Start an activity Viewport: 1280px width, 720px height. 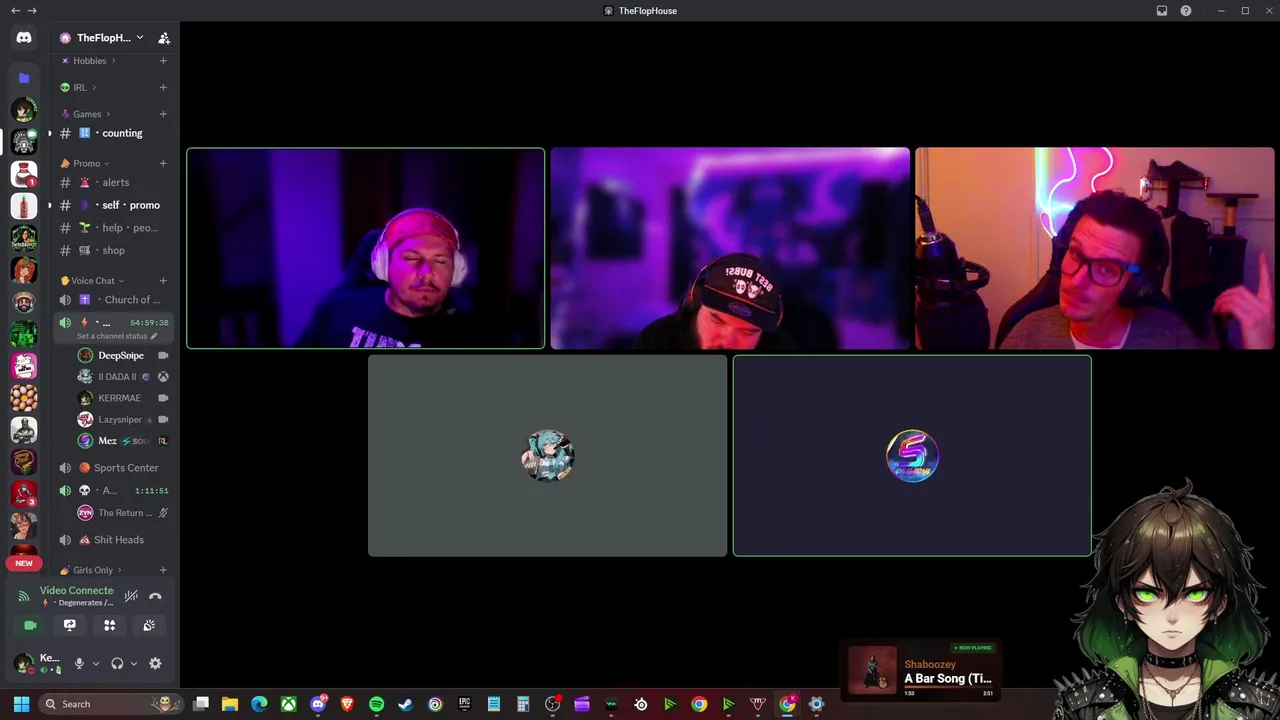click(x=110, y=625)
